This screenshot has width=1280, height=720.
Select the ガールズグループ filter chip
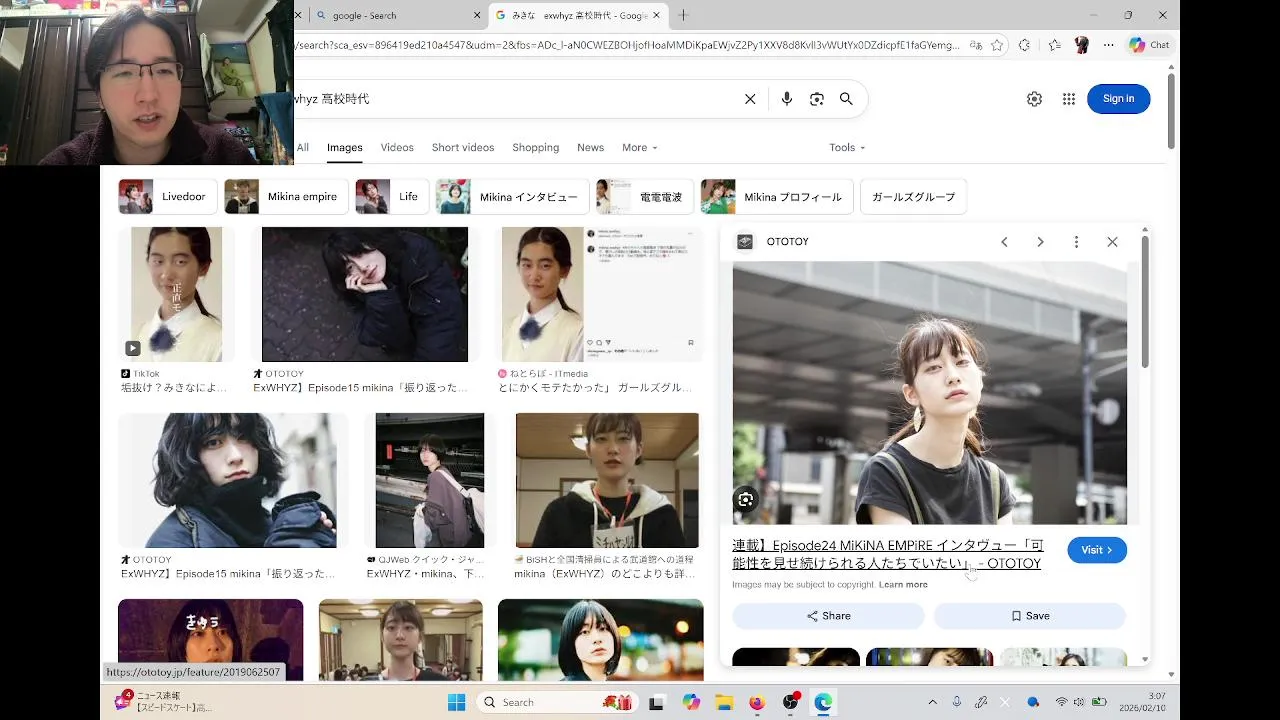click(913, 197)
